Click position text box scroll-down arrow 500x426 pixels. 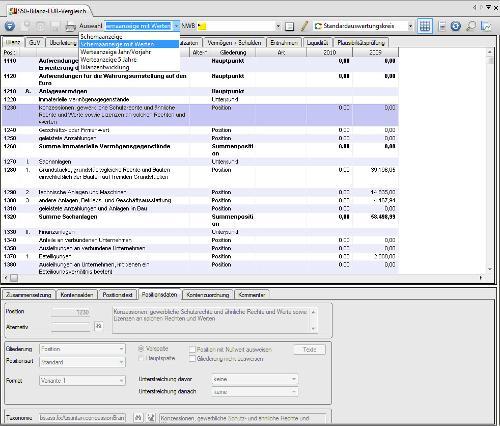313,329
